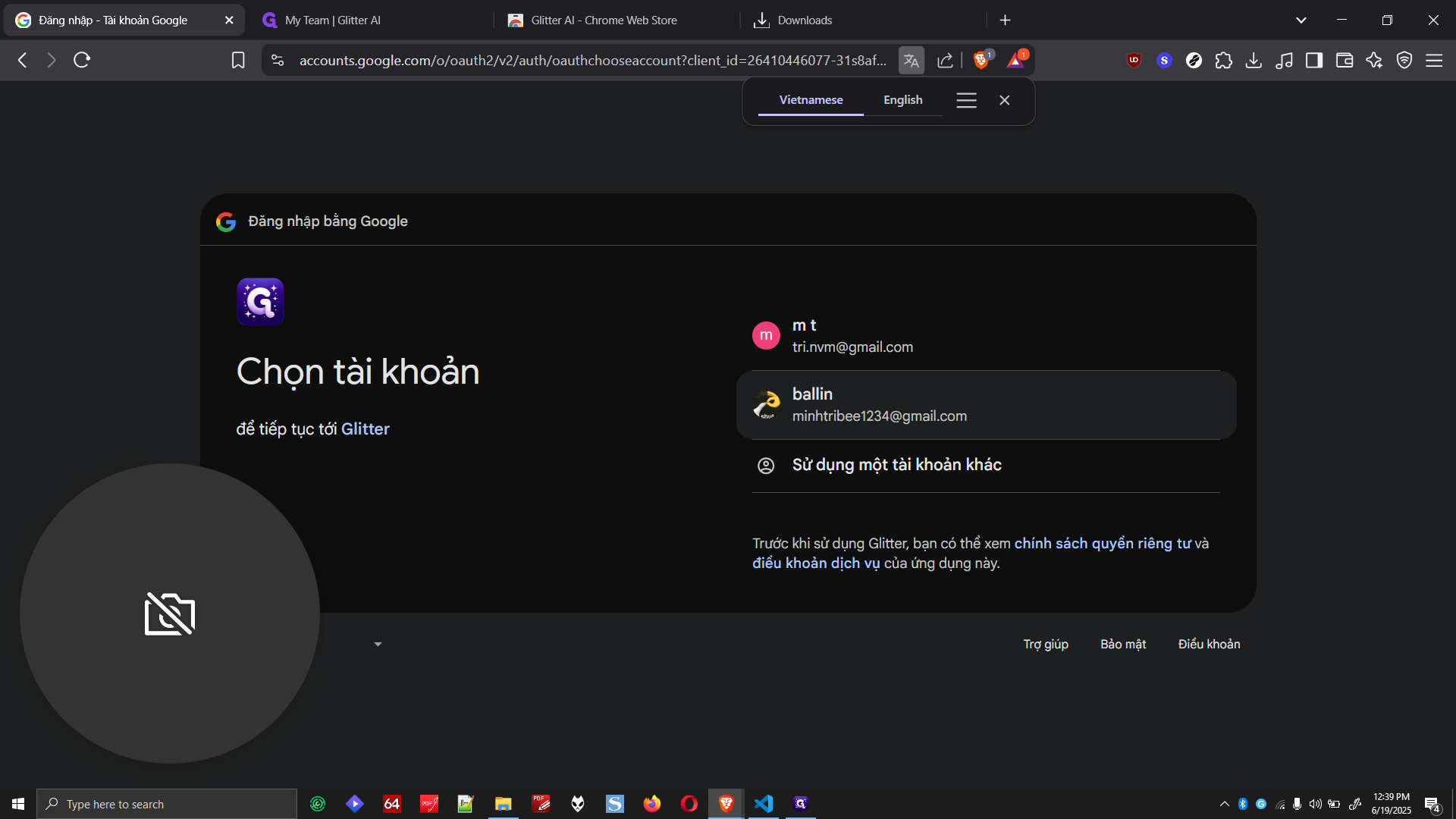Switch to Glitter AI - Chrome Web Store tab
The height and width of the screenshot is (819, 1456).
pyautogui.click(x=616, y=20)
